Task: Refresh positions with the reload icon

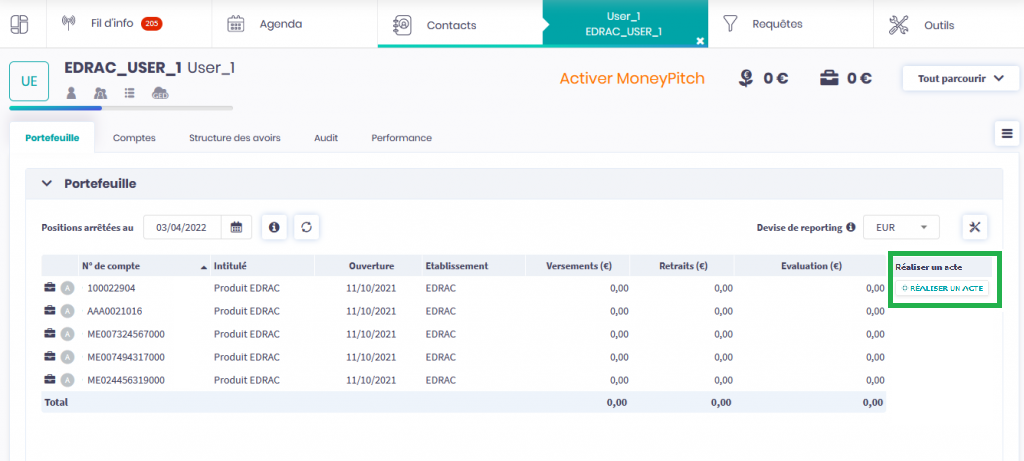Action: point(306,227)
